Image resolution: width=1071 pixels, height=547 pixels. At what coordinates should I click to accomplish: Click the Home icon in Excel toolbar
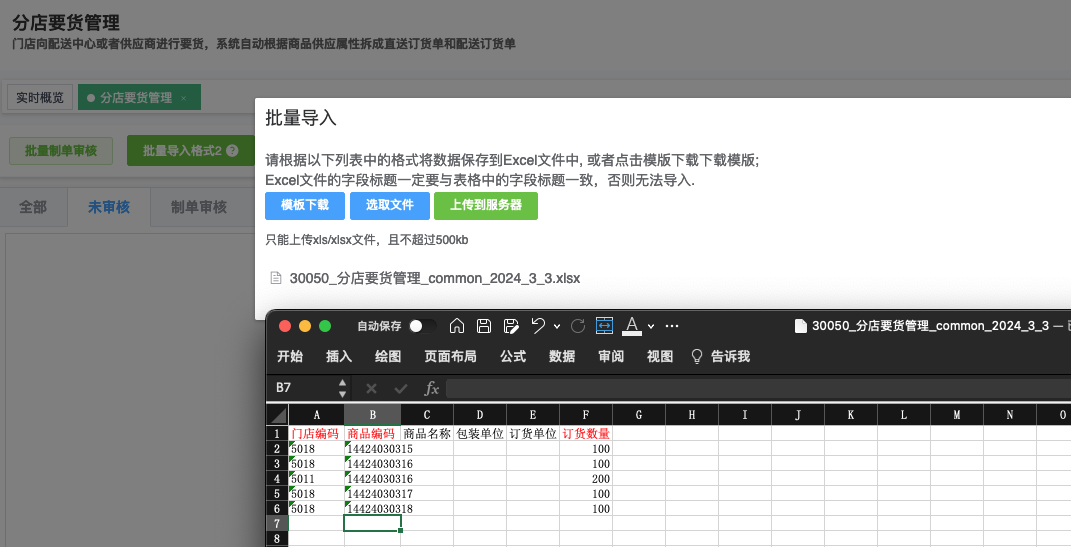pos(457,326)
